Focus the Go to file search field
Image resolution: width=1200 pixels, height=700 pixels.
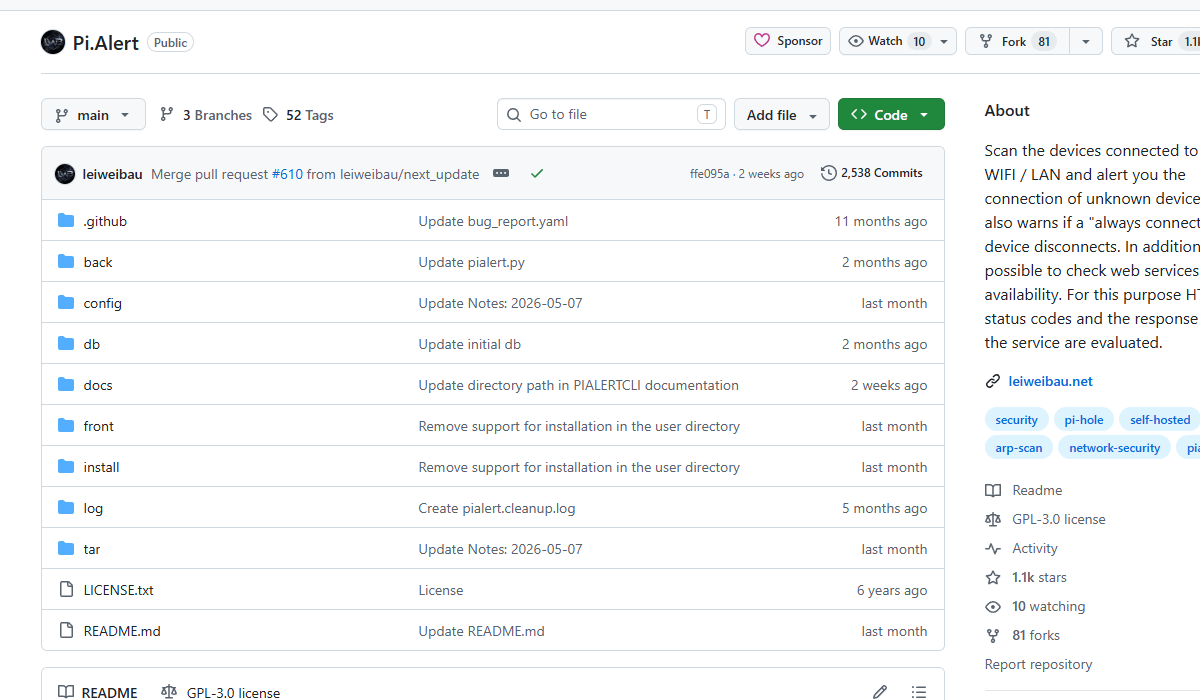(611, 114)
